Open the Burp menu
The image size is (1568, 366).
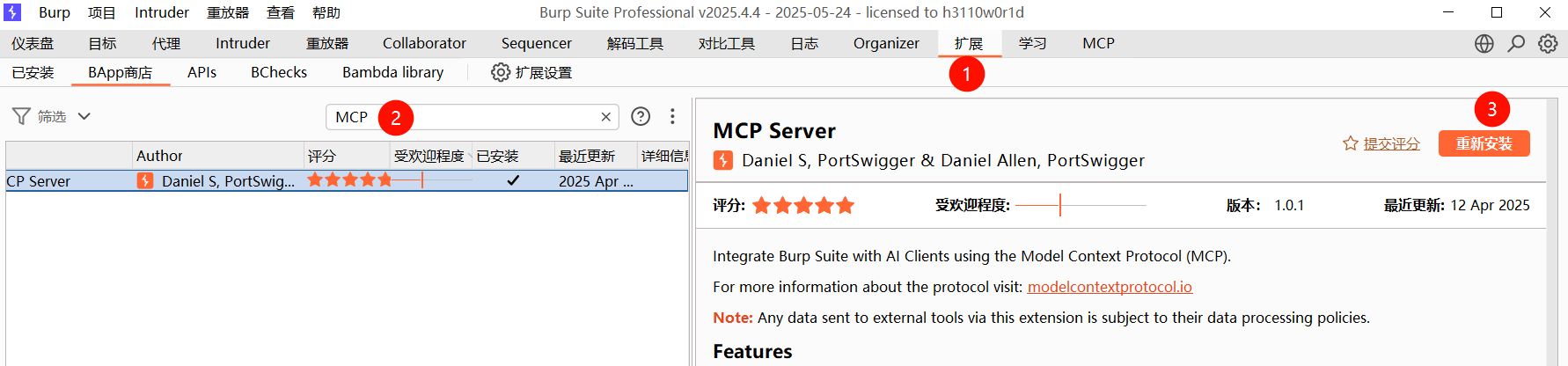click(x=55, y=12)
